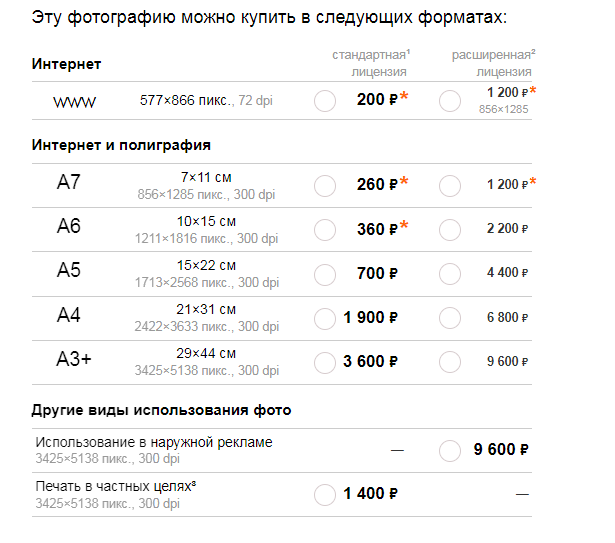Choose A4 extended license for 6 800 ₽
The width and height of the screenshot is (615, 543).
click(x=450, y=318)
